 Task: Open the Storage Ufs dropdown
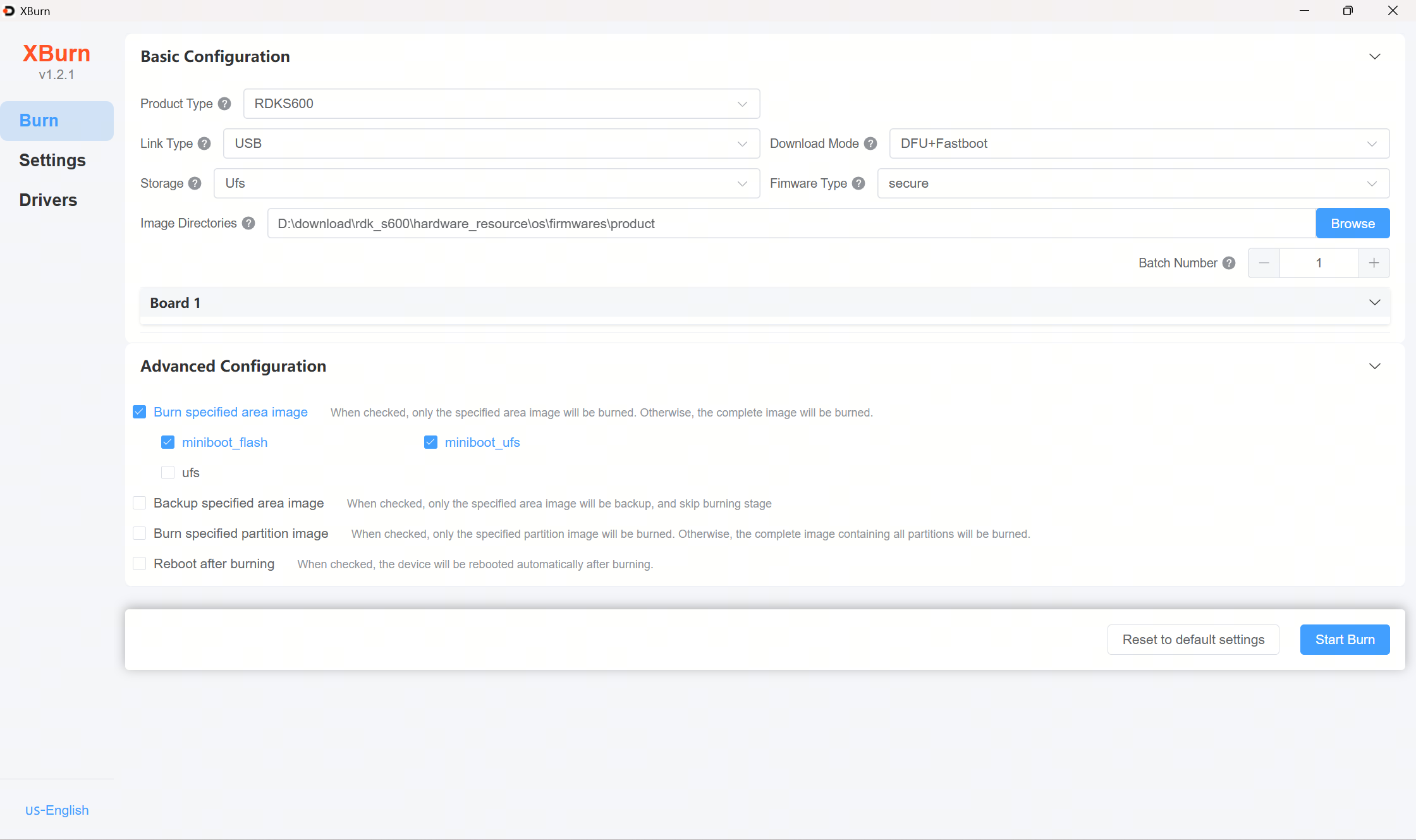[x=487, y=183]
